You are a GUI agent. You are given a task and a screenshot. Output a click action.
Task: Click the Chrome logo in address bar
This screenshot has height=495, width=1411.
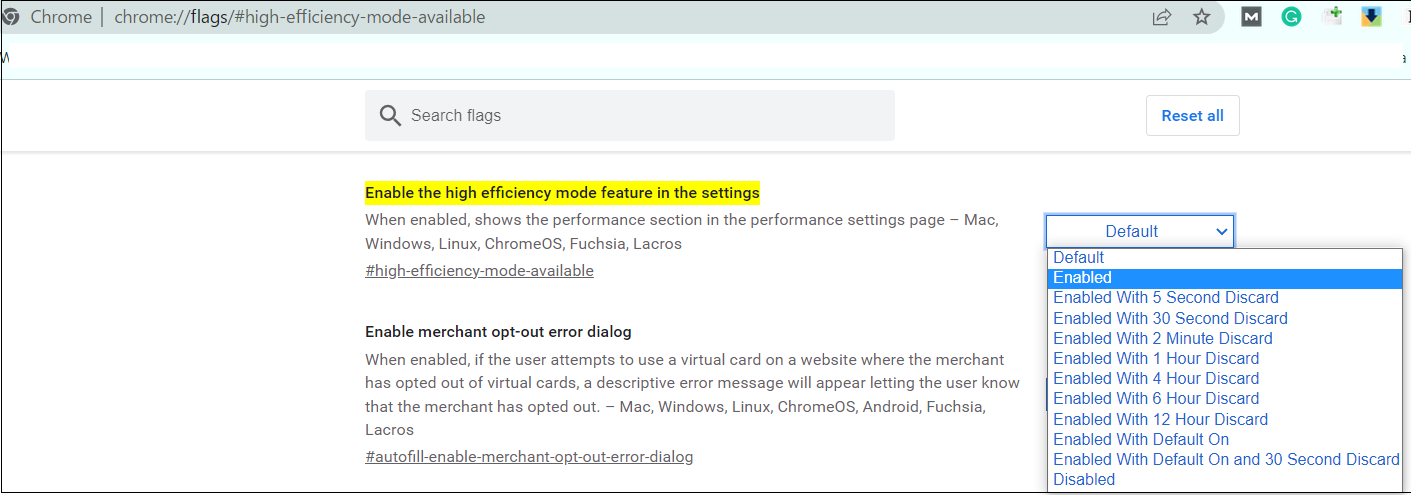(11, 17)
